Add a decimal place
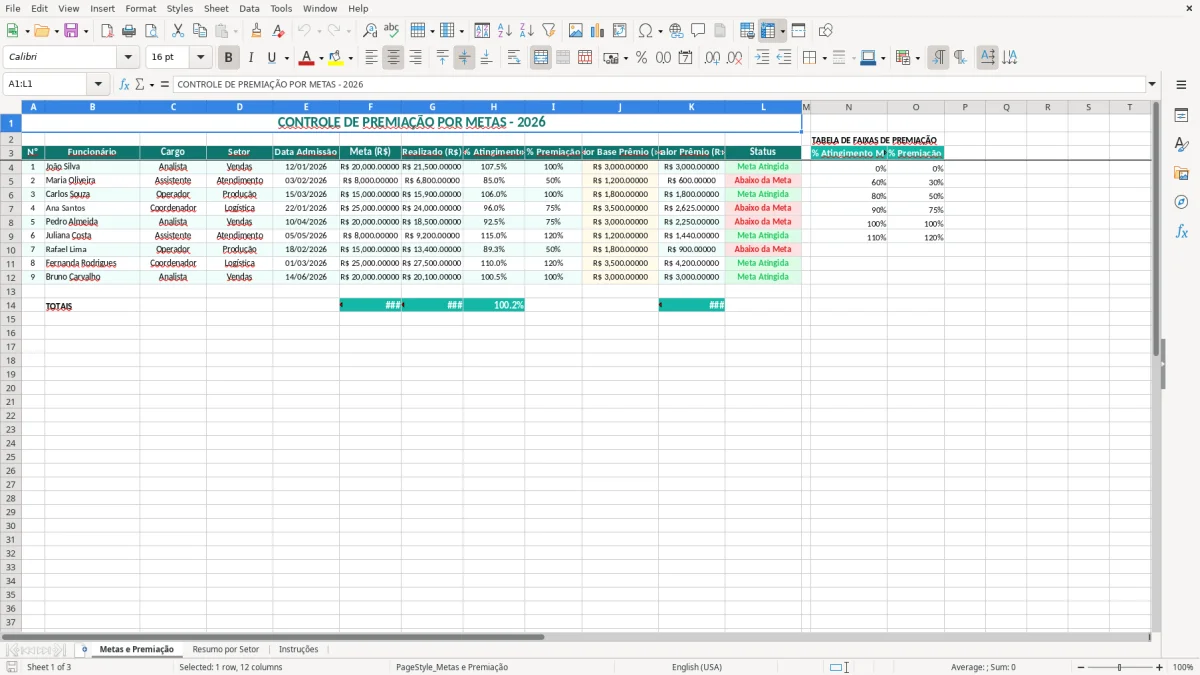 point(712,58)
